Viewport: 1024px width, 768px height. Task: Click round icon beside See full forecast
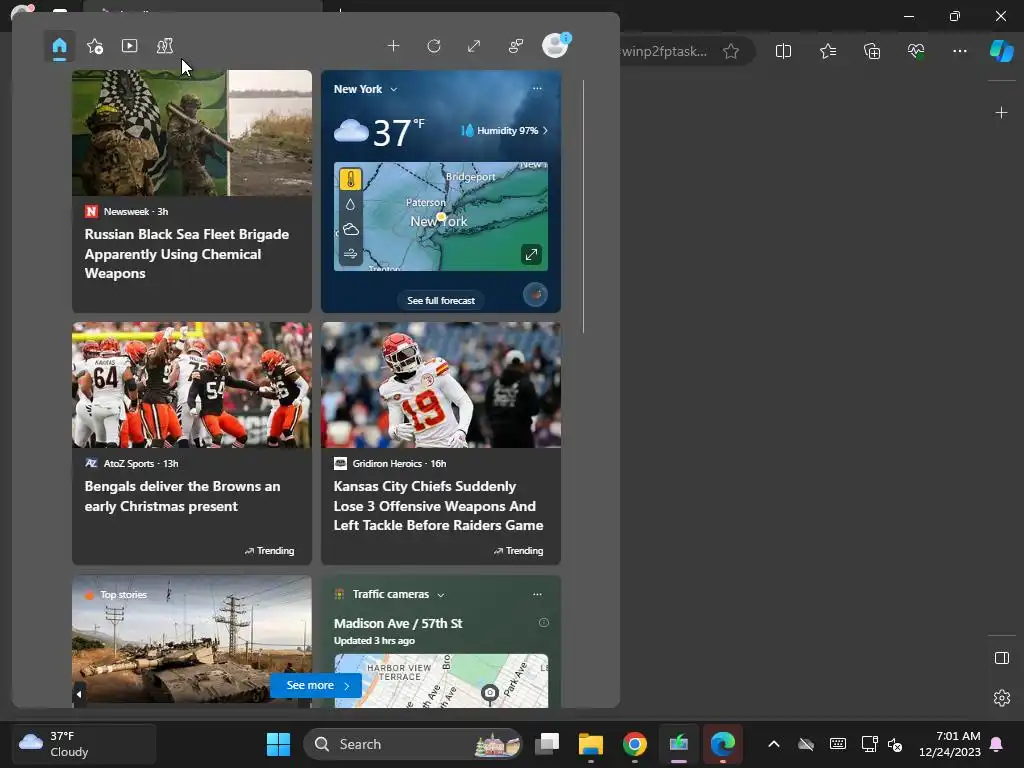pos(536,295)
